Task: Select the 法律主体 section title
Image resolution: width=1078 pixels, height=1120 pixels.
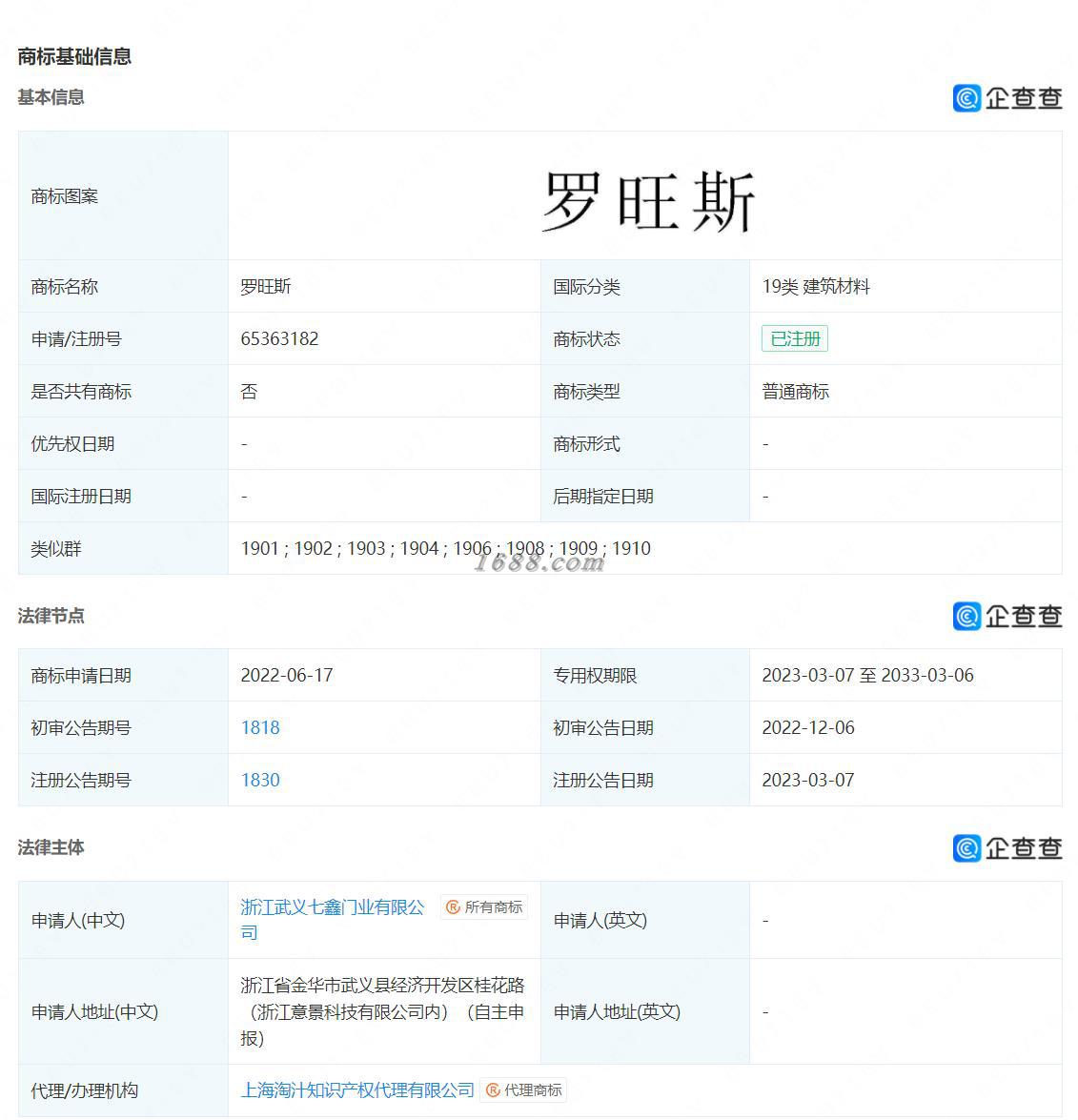Action: [51, 847]
